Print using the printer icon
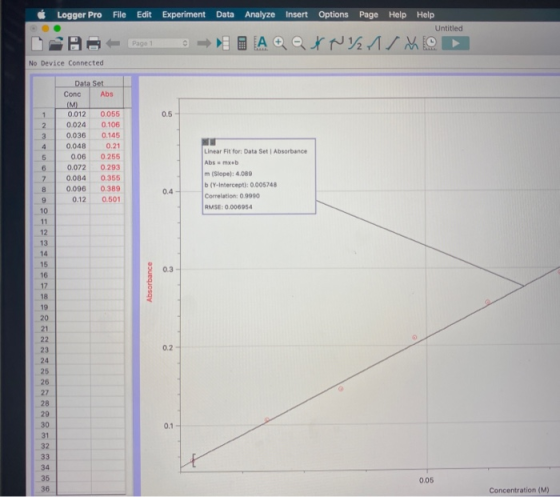 (x=94, y=44)
